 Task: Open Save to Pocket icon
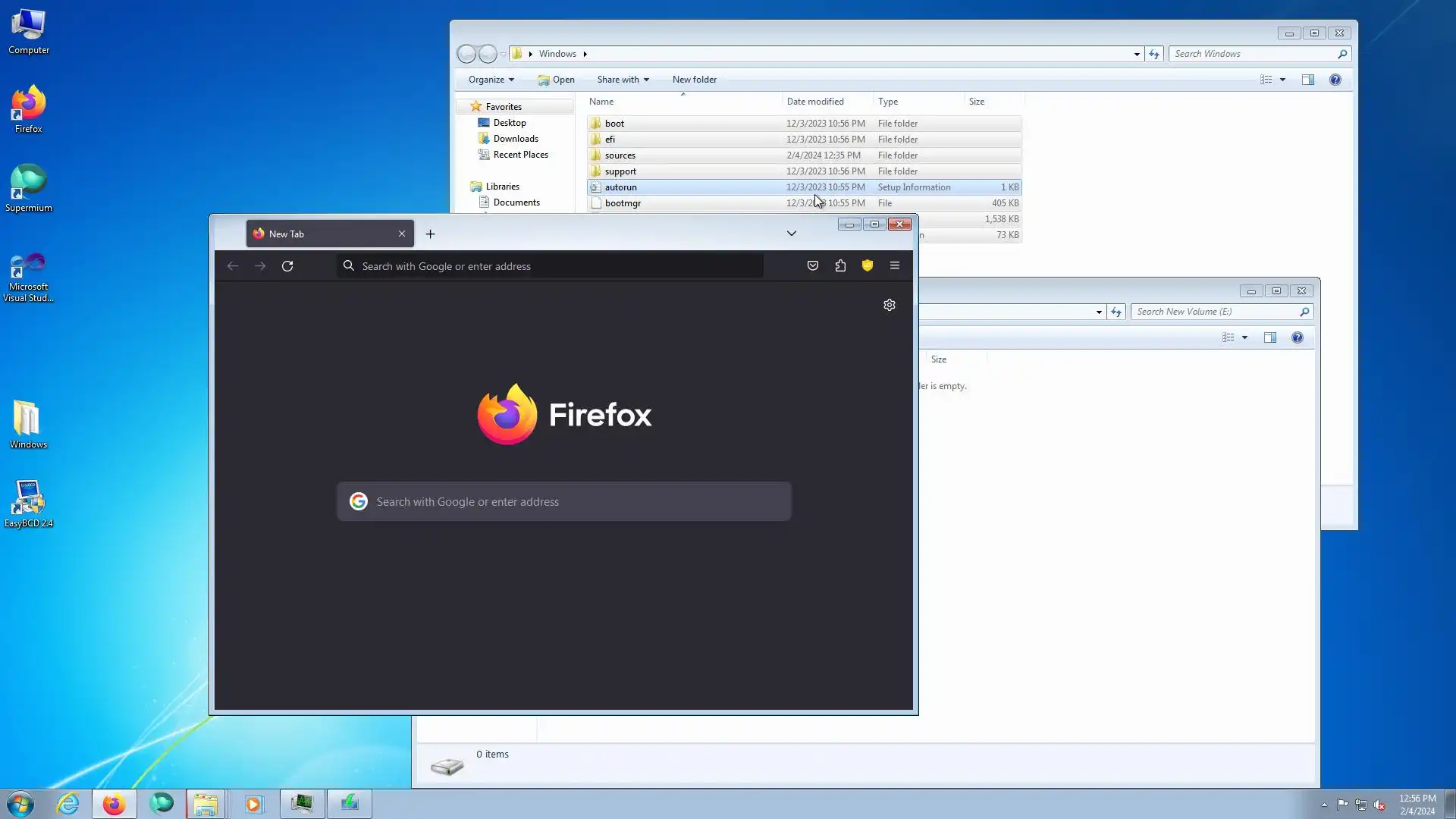coord(813,266)
